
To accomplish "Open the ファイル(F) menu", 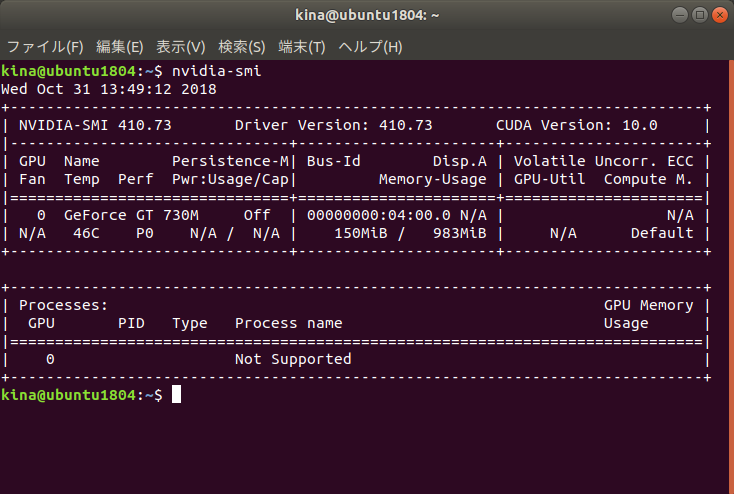I will click(x=45, y=47).
